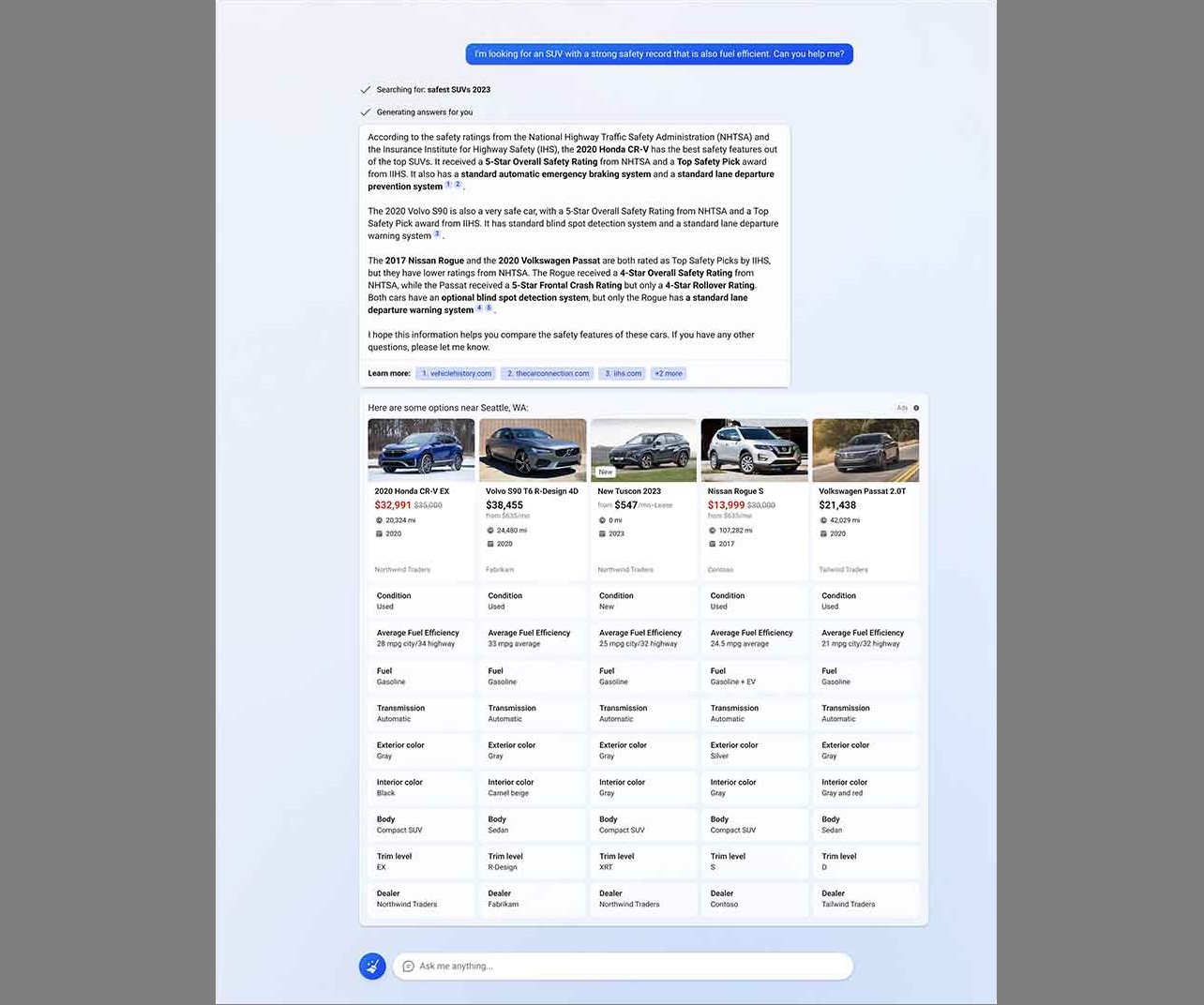Click the Ads label badge
This screenshot has width=1204, height=1005.
tap(902, 408)
